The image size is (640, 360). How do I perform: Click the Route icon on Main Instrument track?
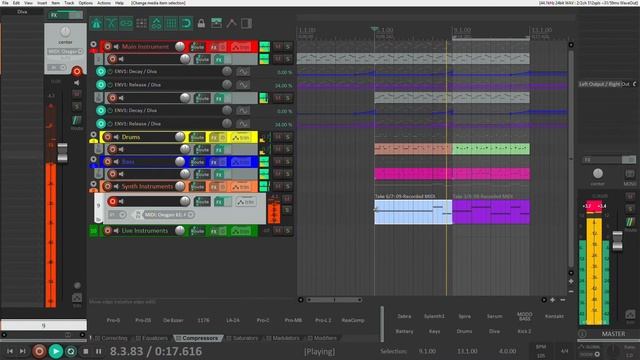coord(198,47)
